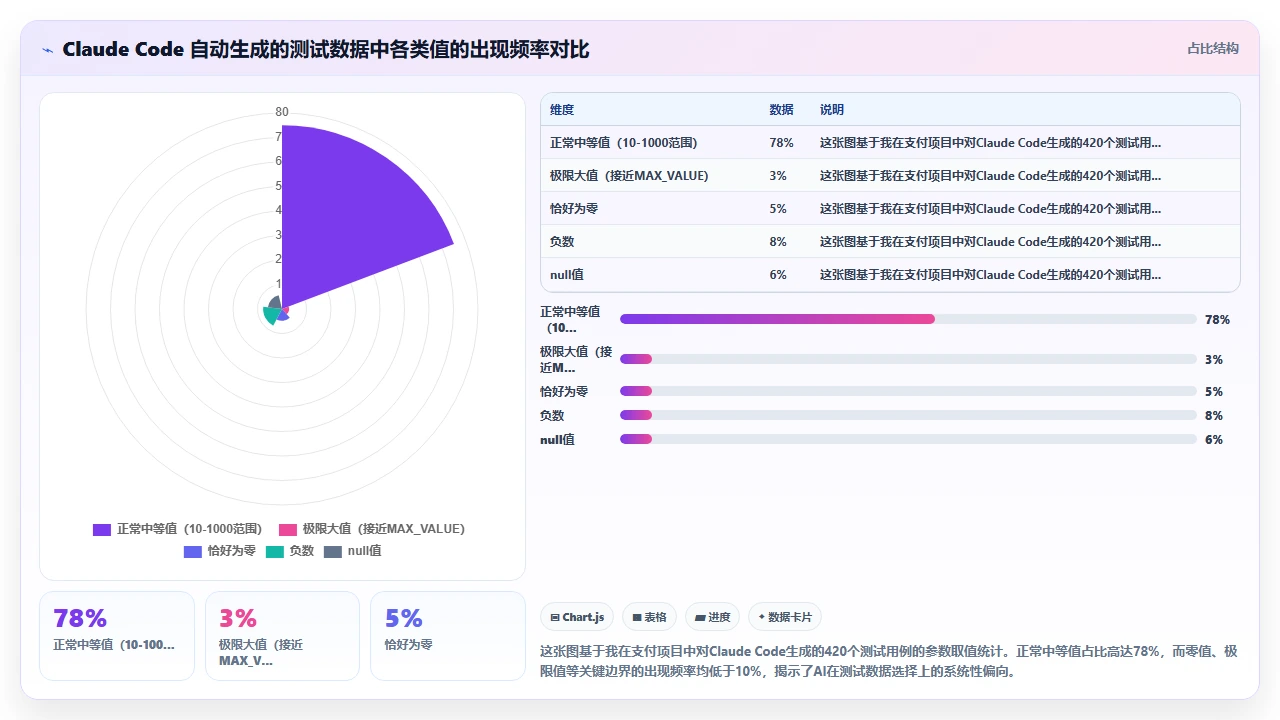Click the 78% value in the table

pyautogui.click(x=781, y=143)
